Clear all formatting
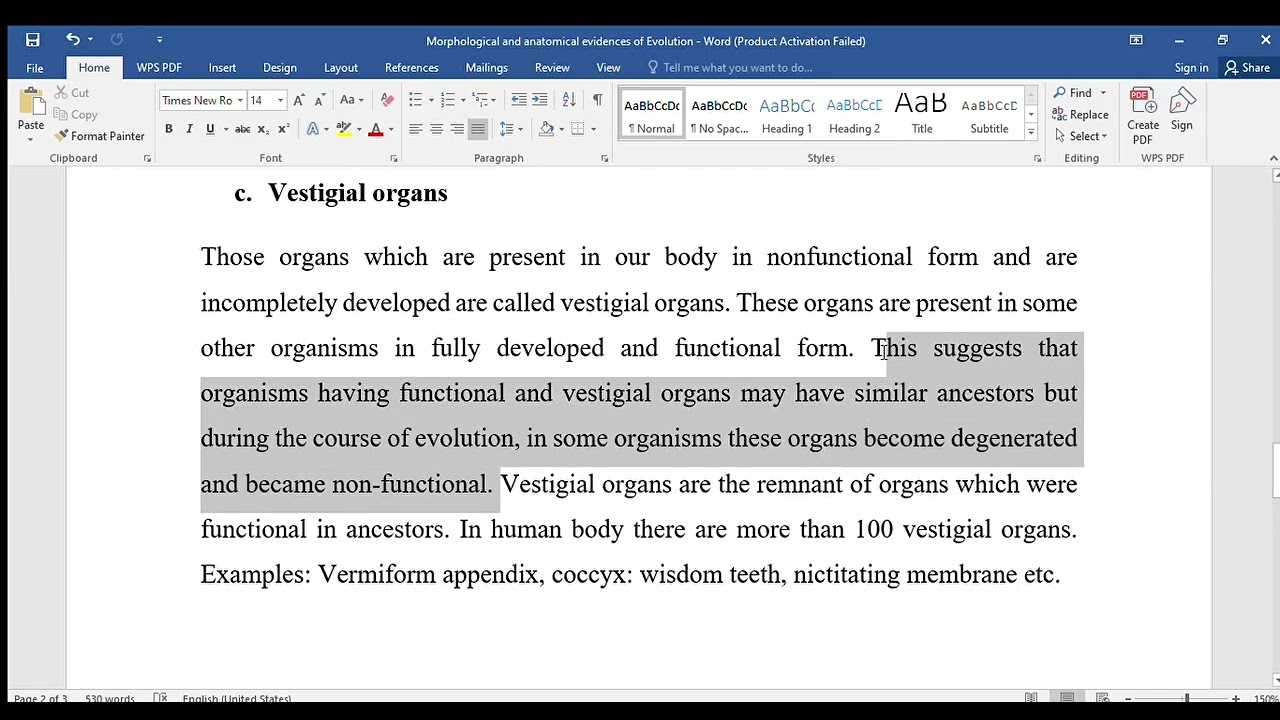1280x720 pixels. point(388,100)
